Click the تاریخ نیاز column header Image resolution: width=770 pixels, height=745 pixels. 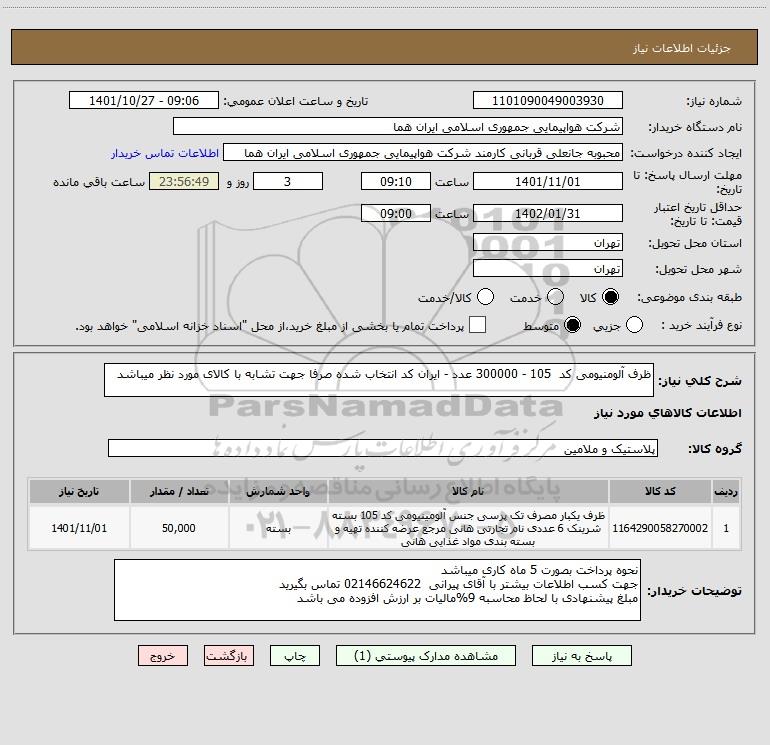[x=79, y=491]
